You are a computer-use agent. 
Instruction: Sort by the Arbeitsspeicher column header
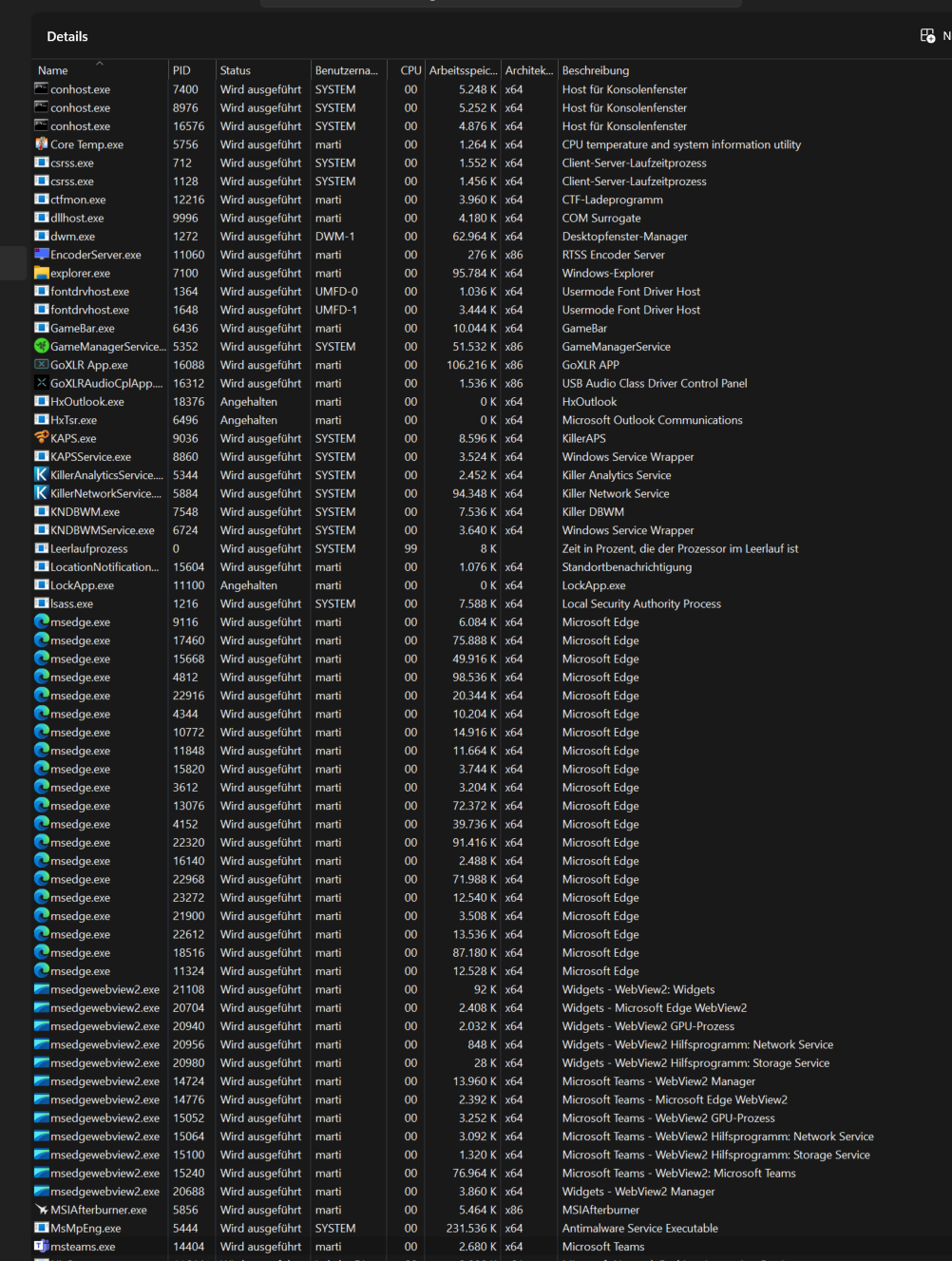coord(463,70)
